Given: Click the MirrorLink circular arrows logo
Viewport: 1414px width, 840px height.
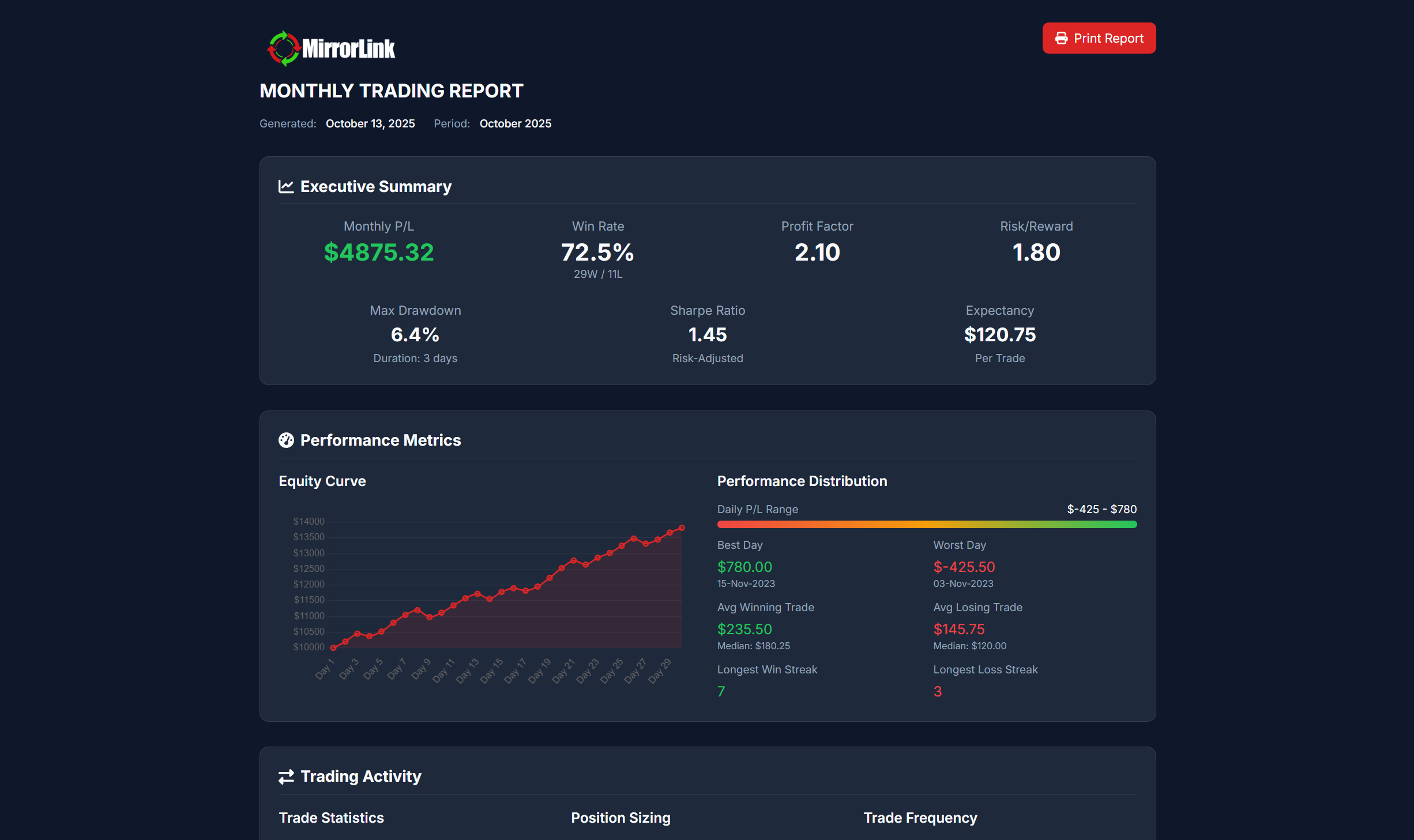Looking at the screenshot, I should 283,48.
